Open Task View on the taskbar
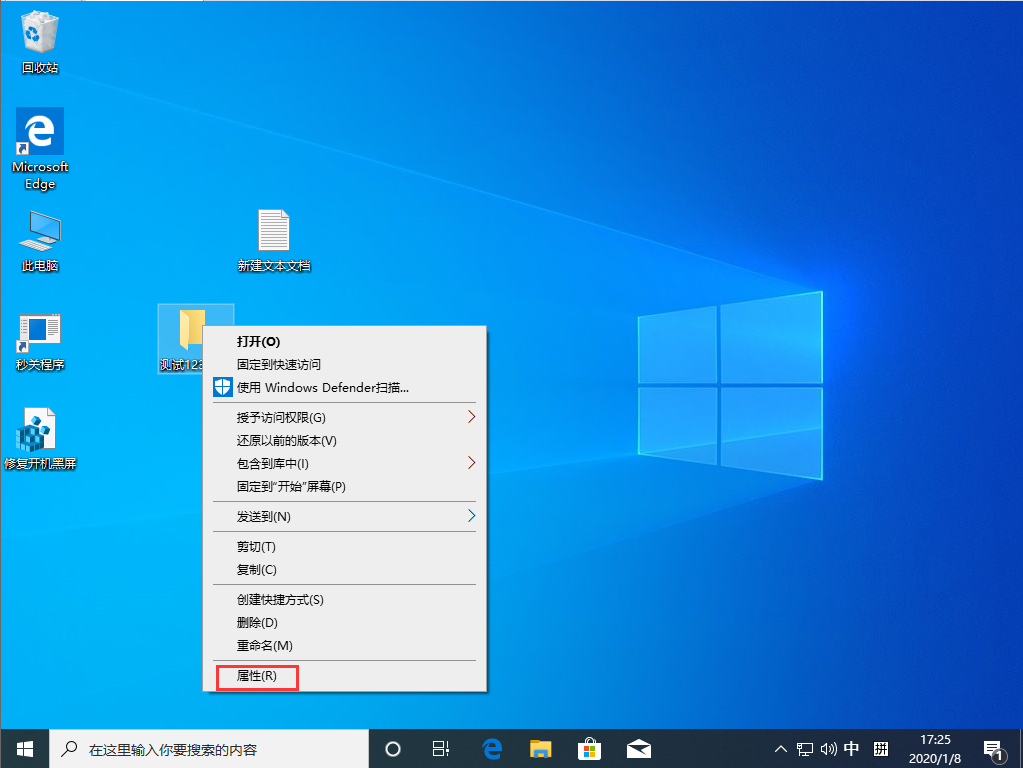The image size is (1023, 768). coord(441,748)
